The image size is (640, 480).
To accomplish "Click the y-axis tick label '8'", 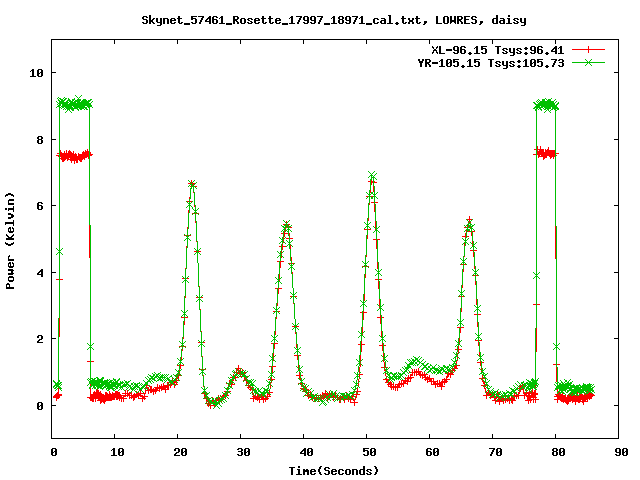I will point(40,140).
